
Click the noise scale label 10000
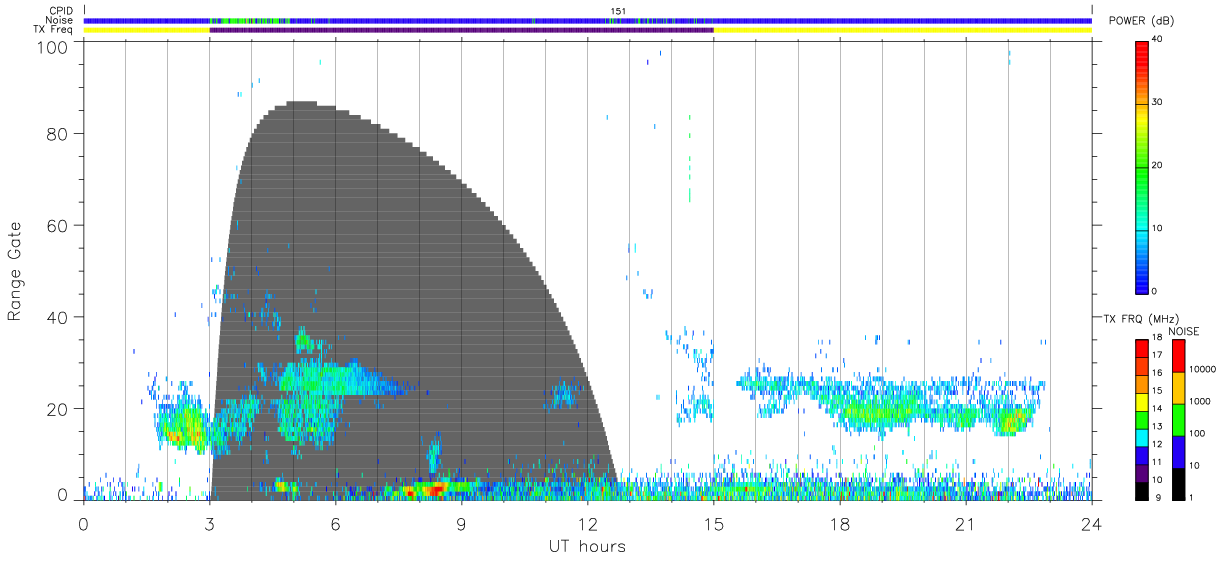[x=1205, y=369]
